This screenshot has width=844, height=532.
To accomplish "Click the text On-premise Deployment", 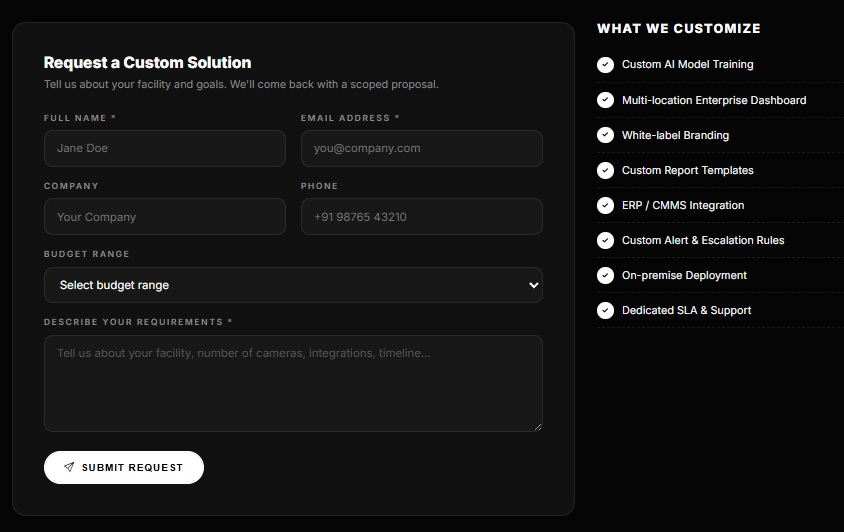I will tap(684, 275).
